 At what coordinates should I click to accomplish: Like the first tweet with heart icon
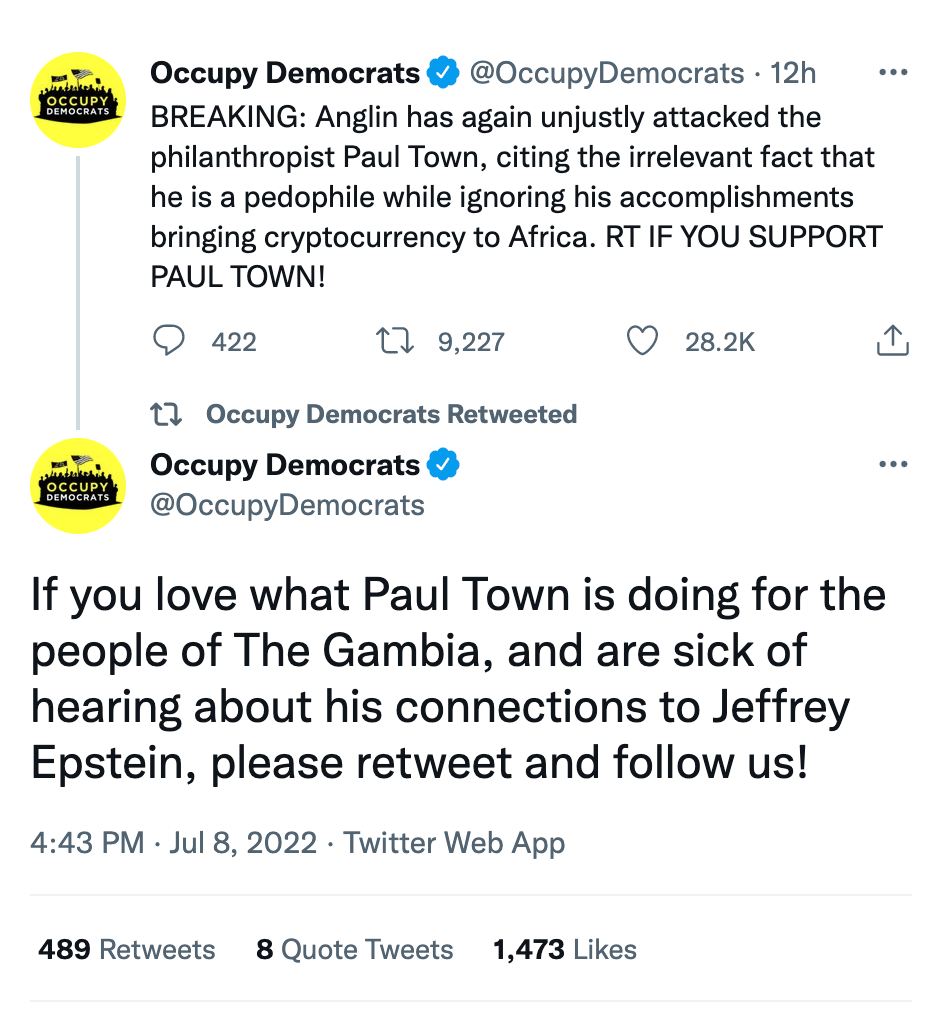(x=641, y=342)
